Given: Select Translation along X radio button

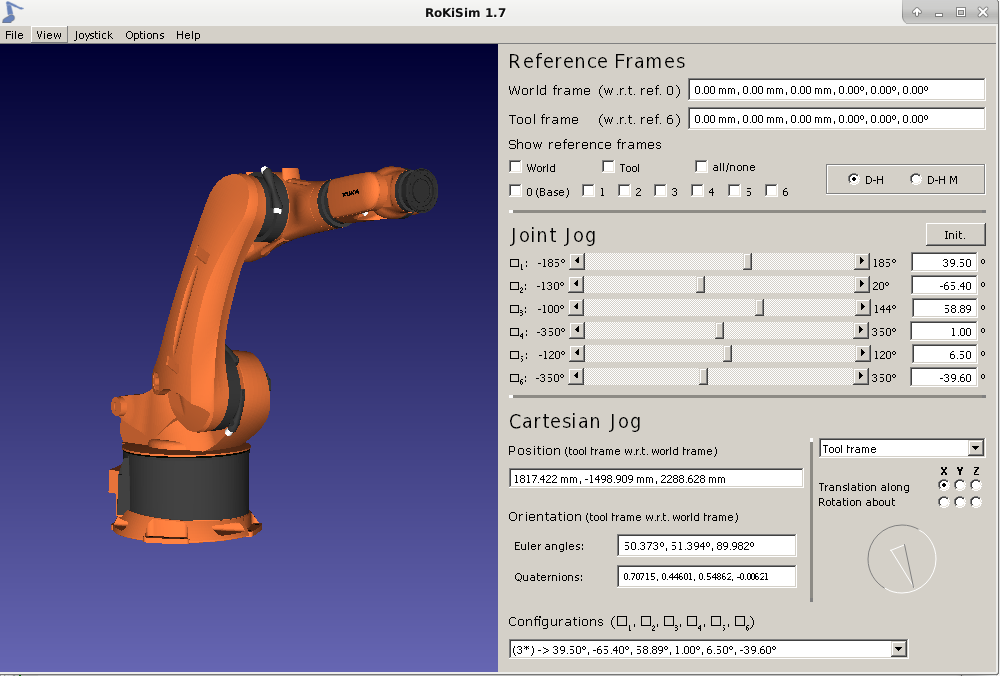Looking at the screenshot, I should click(944, 485).
